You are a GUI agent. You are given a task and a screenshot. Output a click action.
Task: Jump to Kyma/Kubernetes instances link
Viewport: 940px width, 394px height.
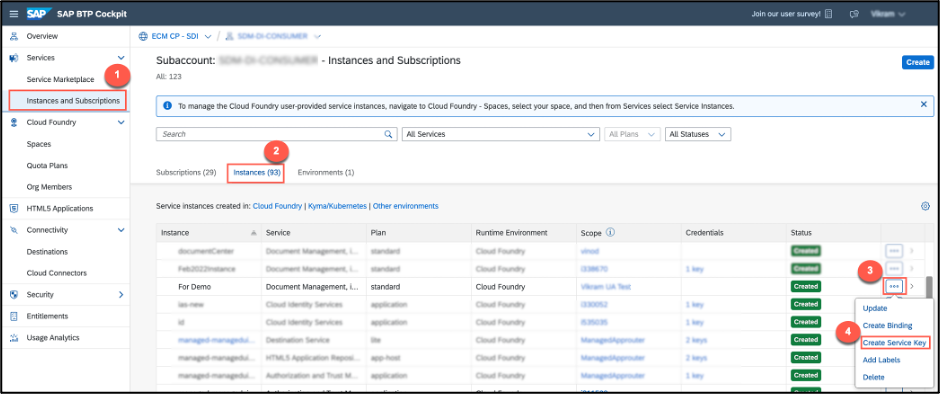[x=337, y=206]
